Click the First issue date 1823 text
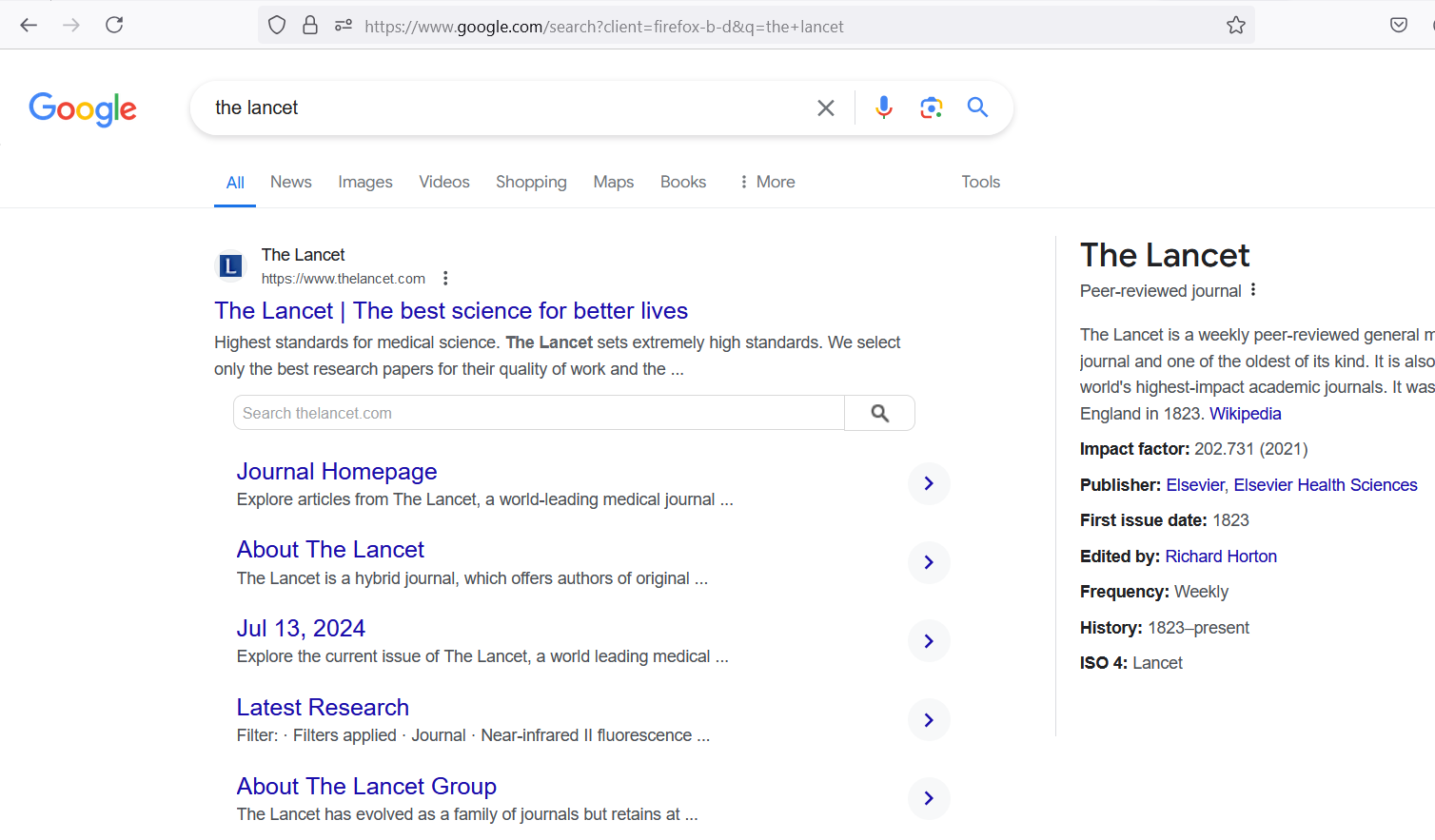The height and width of the screenshot is (840, 1435). click(x=1165, y=520)
